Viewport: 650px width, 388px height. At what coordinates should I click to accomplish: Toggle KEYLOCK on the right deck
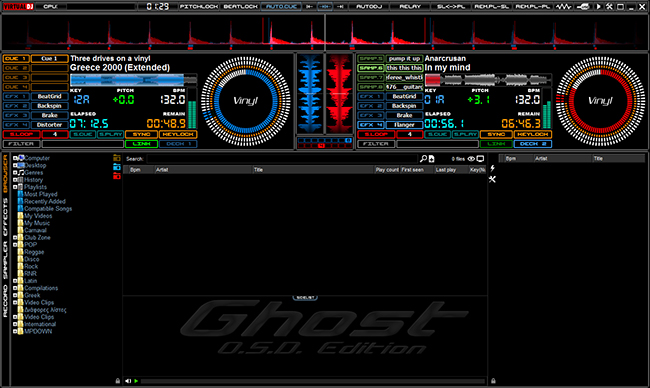[x=533, y=134]
